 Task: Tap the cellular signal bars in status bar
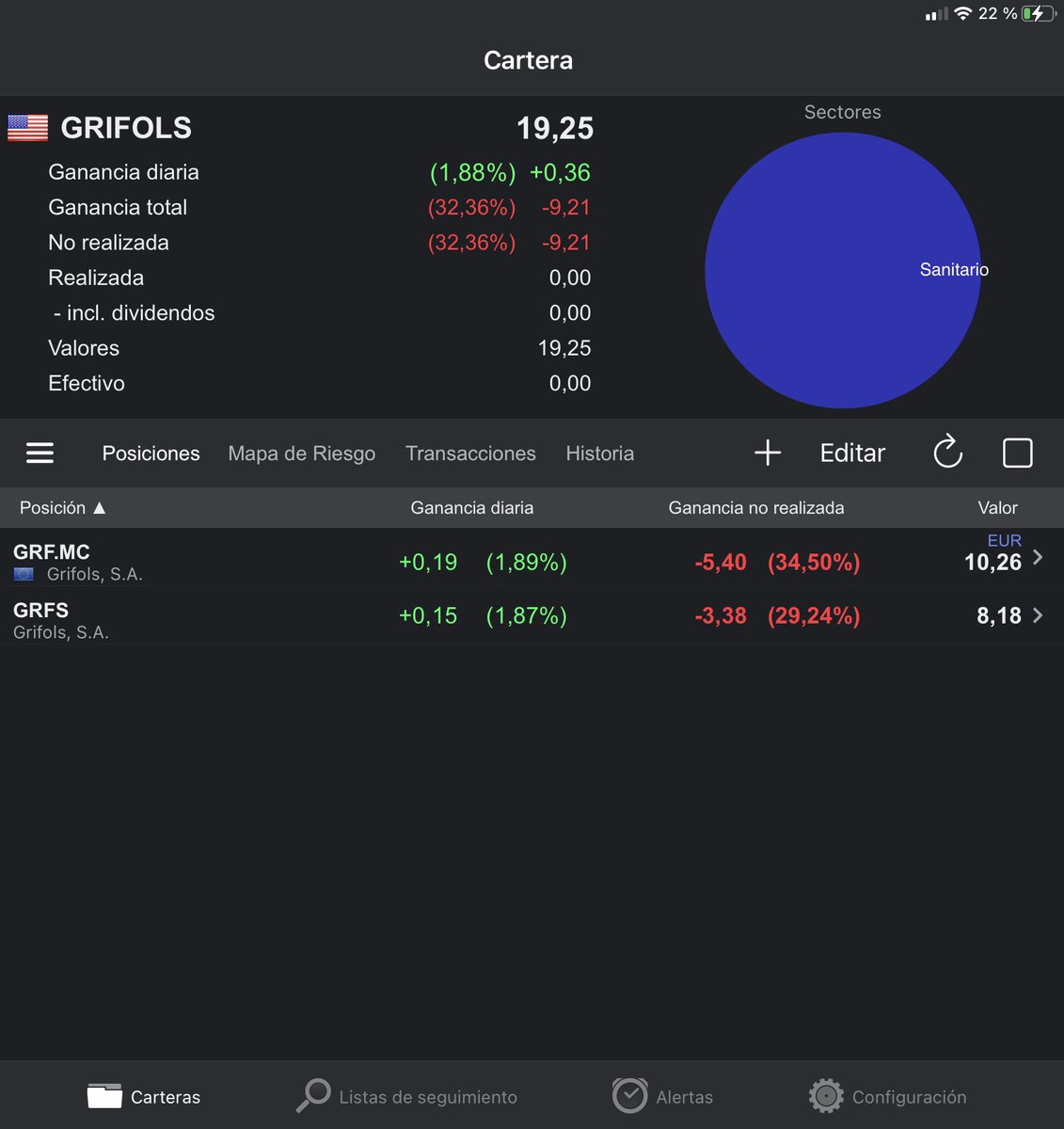pyautogui.click(x=936, y=14)
